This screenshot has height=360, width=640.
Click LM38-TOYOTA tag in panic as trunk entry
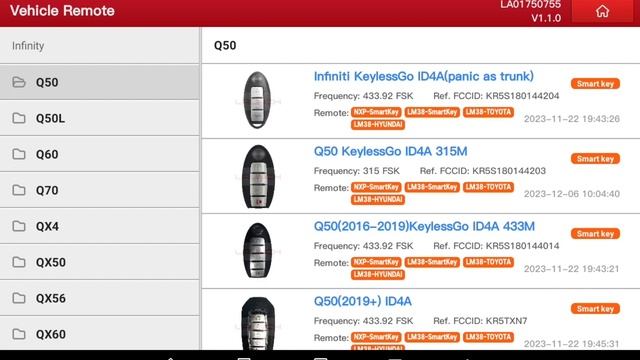(488, 112)
